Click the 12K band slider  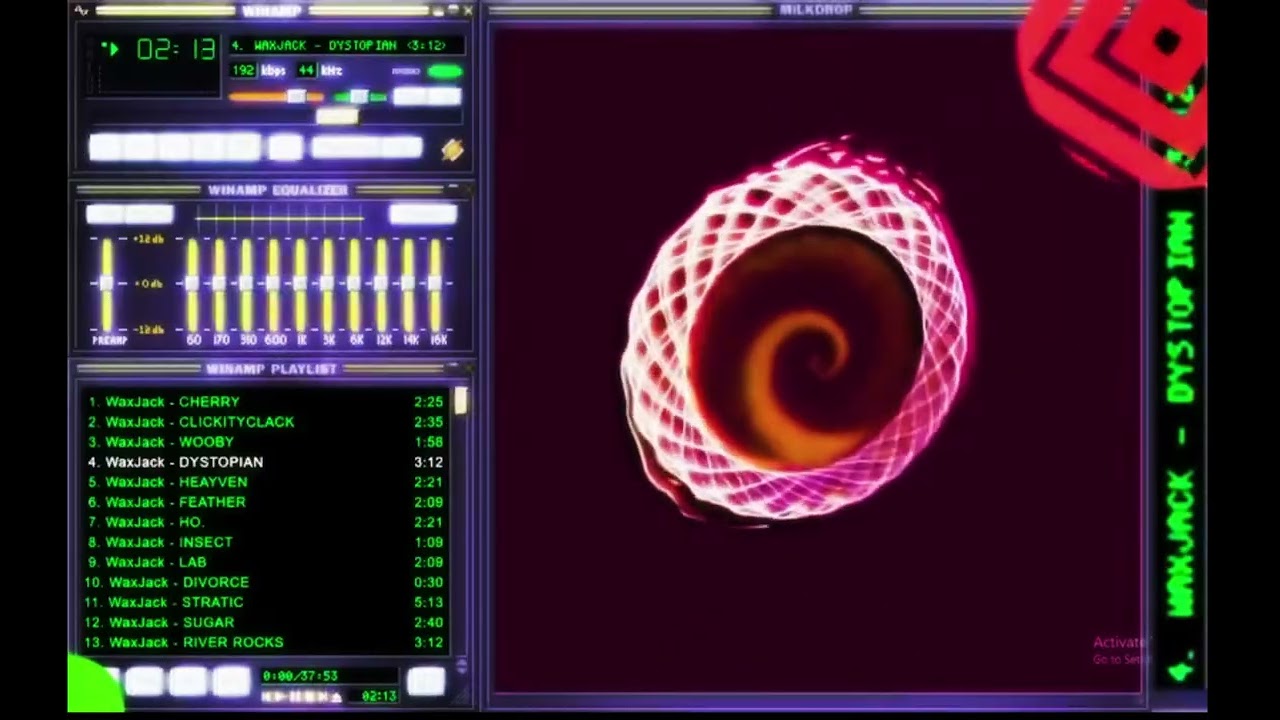382,284
